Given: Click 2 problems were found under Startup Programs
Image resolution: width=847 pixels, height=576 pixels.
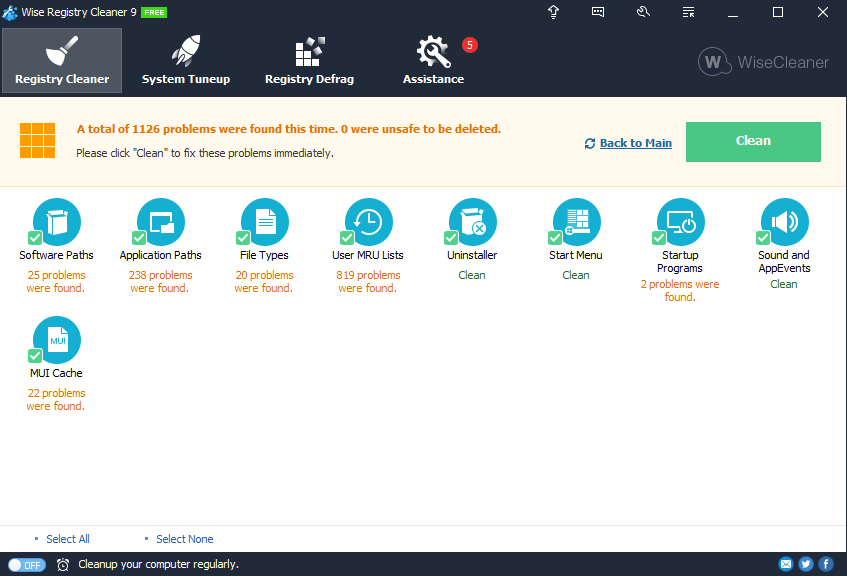Looking at the screenshot, I should (x=680, y=291).
